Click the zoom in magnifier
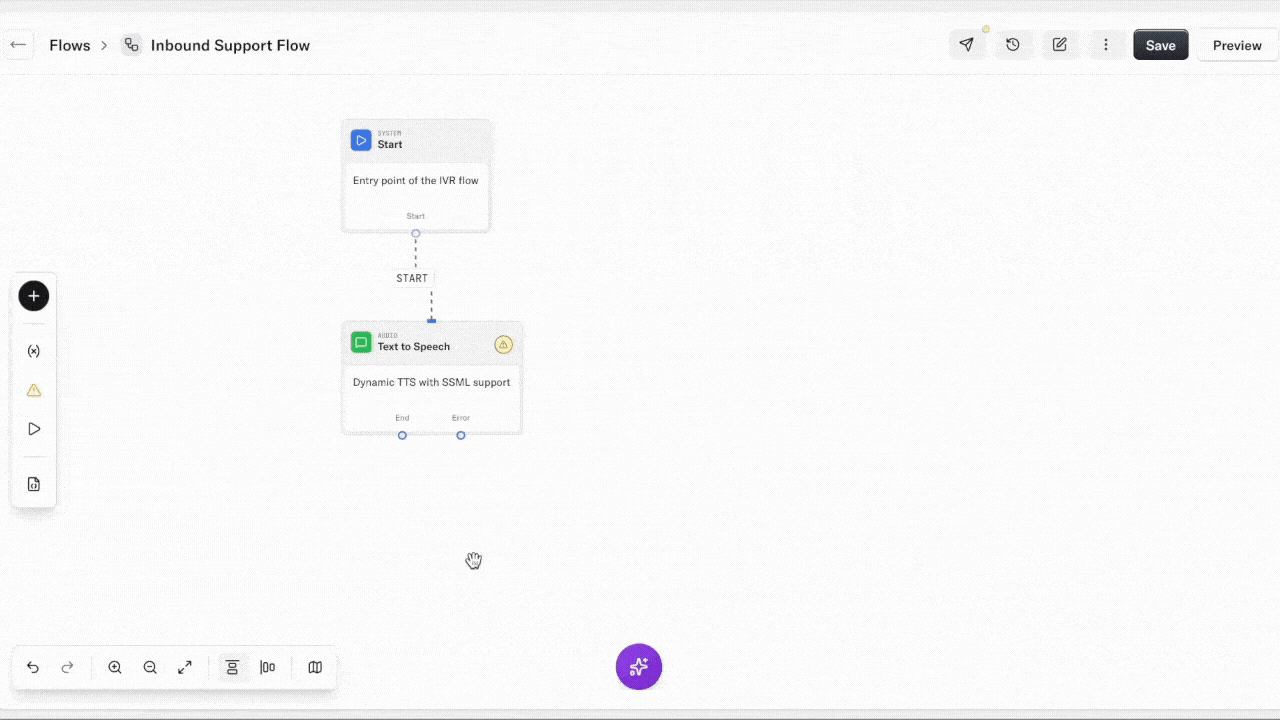Image resolution: width=1280 pixels, height=720 pixels. click(x=115, y=667)
